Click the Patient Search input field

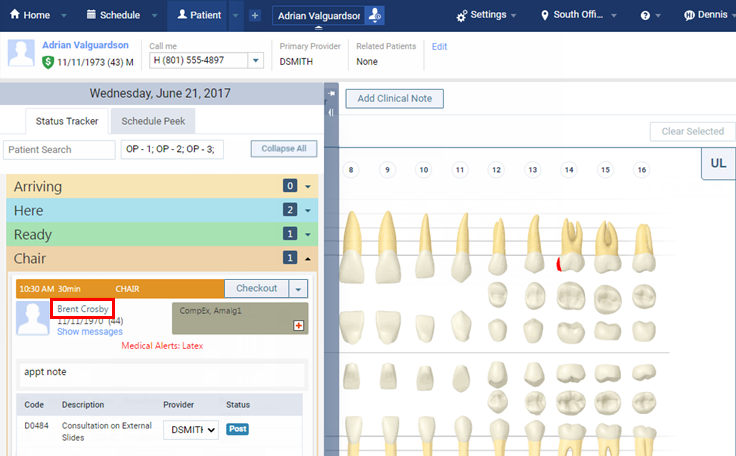pyautogui.click(x=59, y=150)
